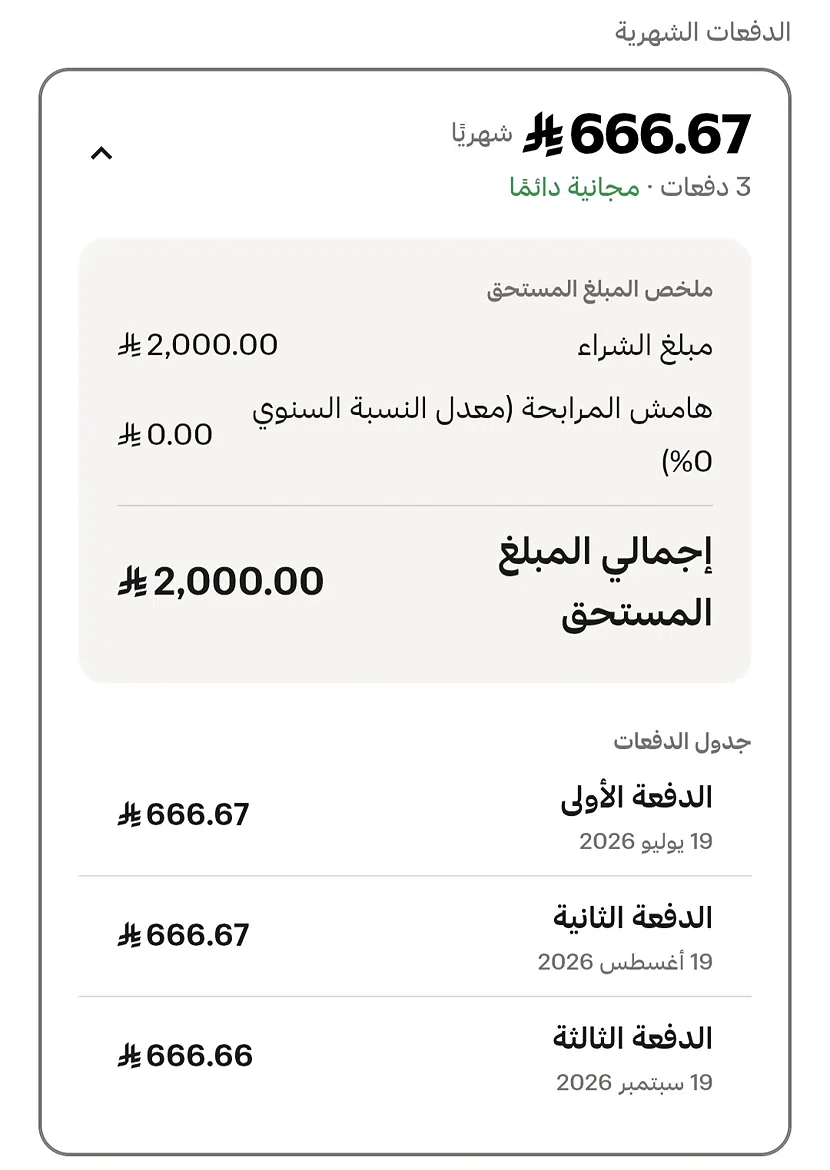Click the 666.67 monthly amount headline
The image size is (830, 1170).
661,135
